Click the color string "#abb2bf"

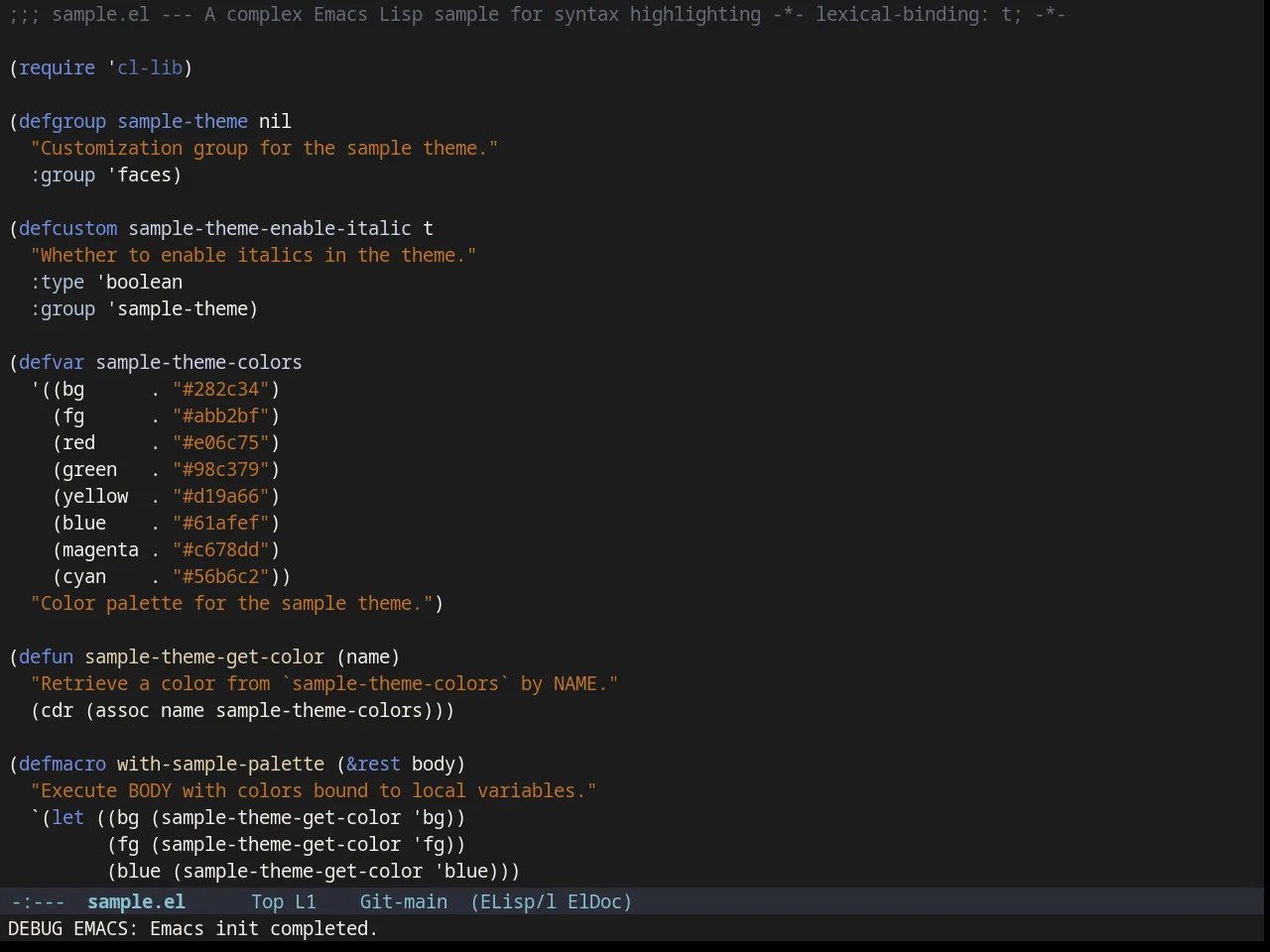tap(220, 416)
